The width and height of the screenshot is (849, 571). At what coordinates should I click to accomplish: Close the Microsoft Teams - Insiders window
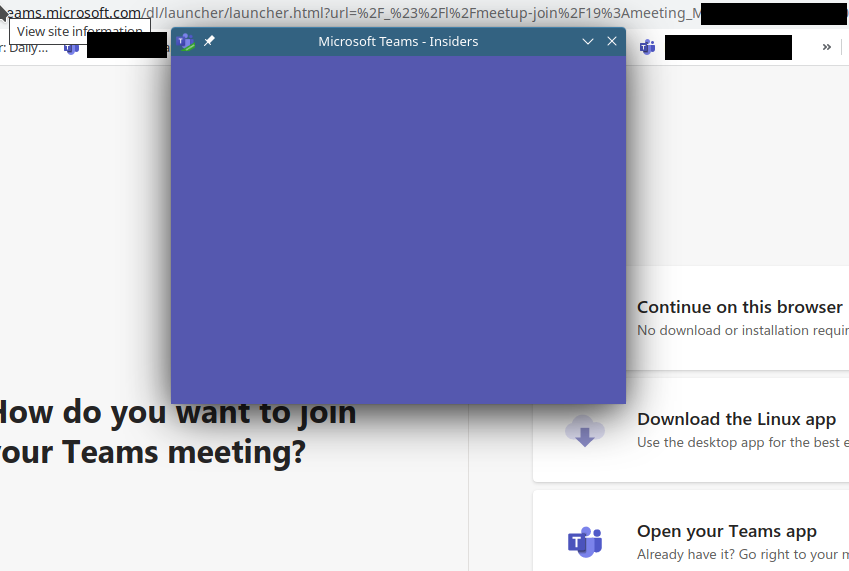[612, 41]
